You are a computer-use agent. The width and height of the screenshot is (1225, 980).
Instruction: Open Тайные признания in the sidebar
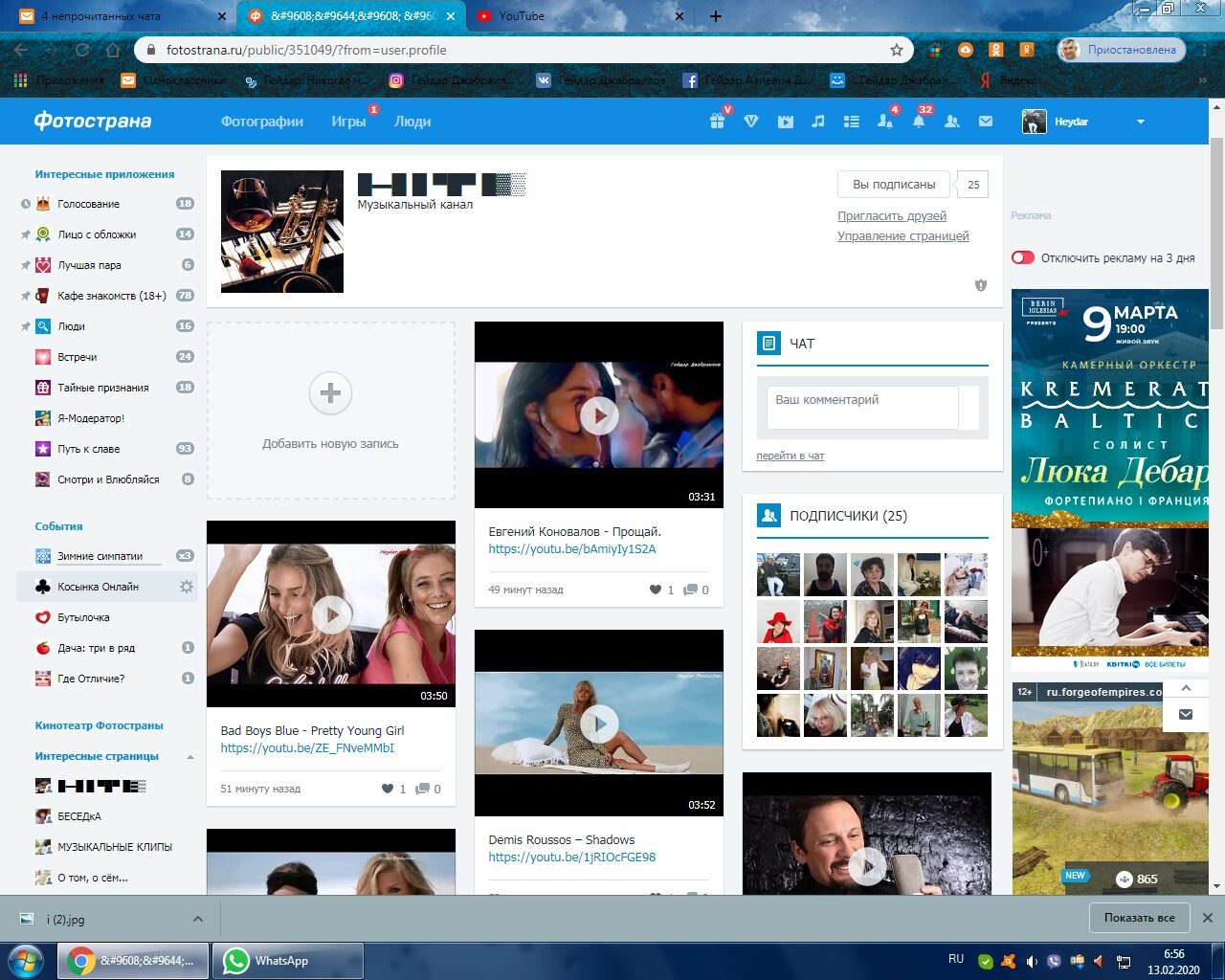click(102, 388)
